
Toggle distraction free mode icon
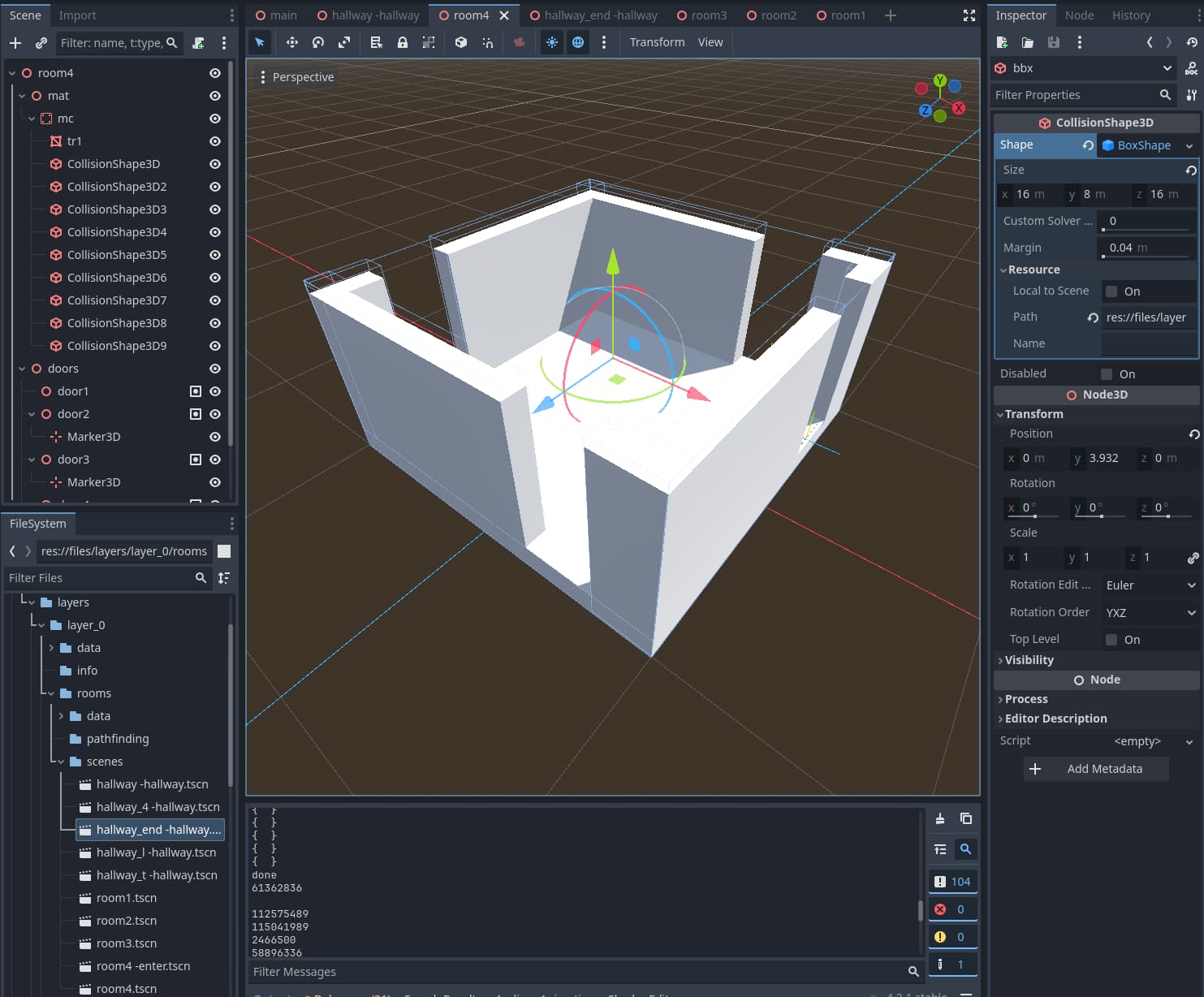click(969, 15)
